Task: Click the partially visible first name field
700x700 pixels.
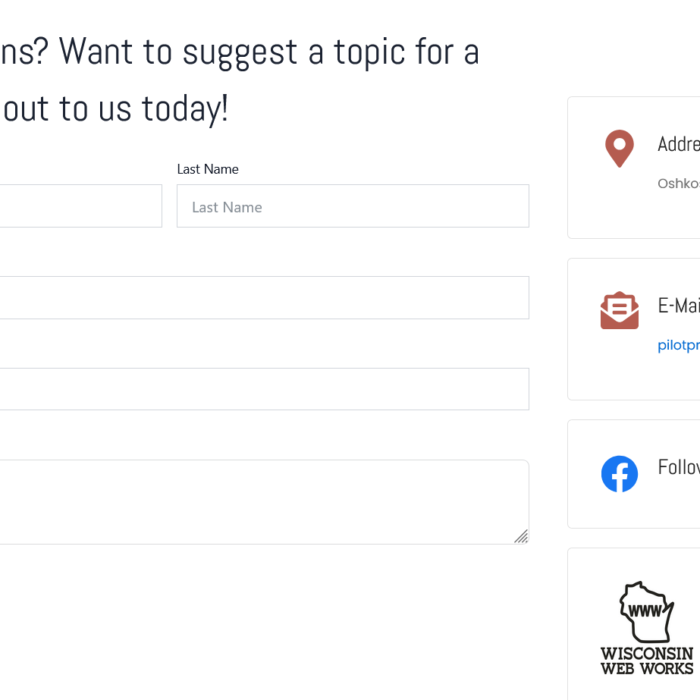Action: tap(81, 206)
